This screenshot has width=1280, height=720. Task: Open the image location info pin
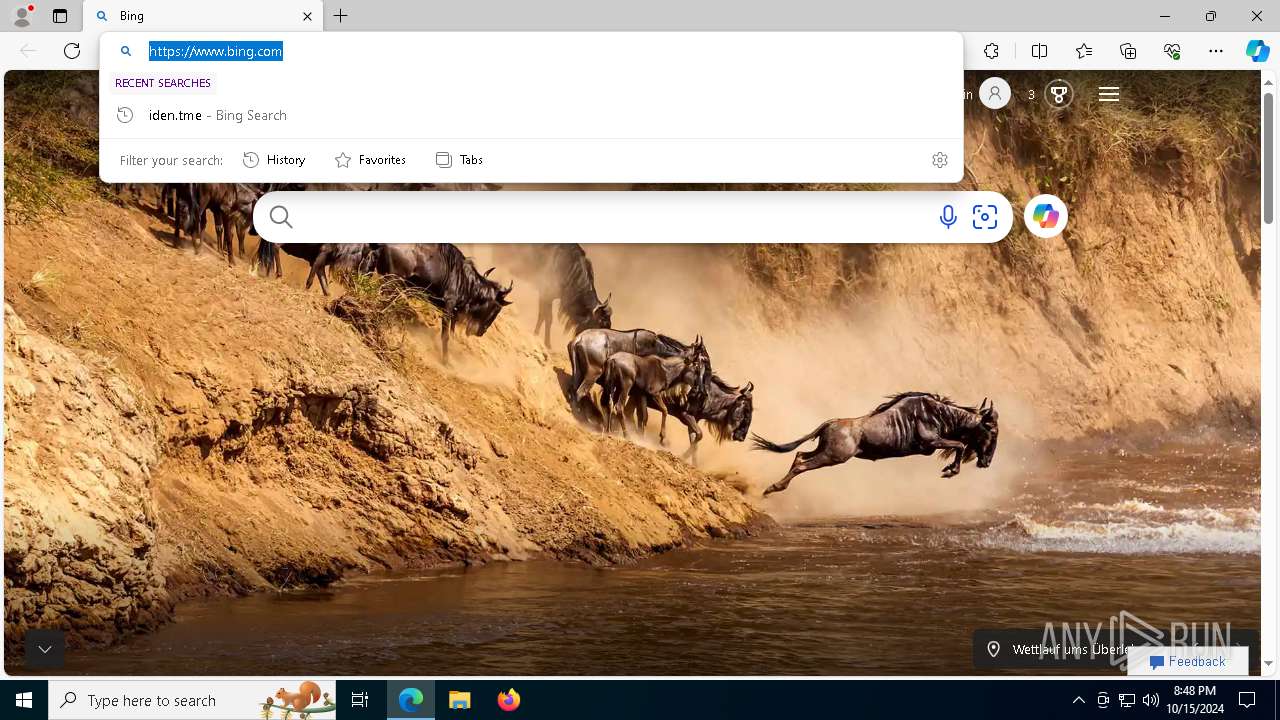click(x=994, y=649)
